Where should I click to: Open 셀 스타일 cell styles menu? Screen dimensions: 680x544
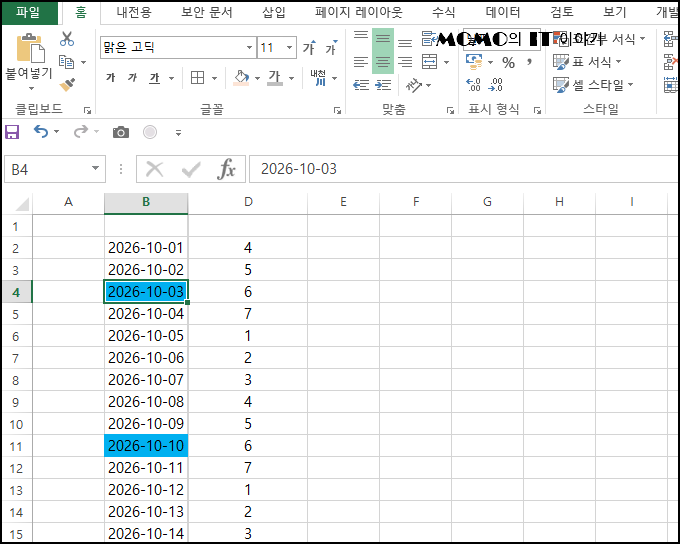click(593, 85)
